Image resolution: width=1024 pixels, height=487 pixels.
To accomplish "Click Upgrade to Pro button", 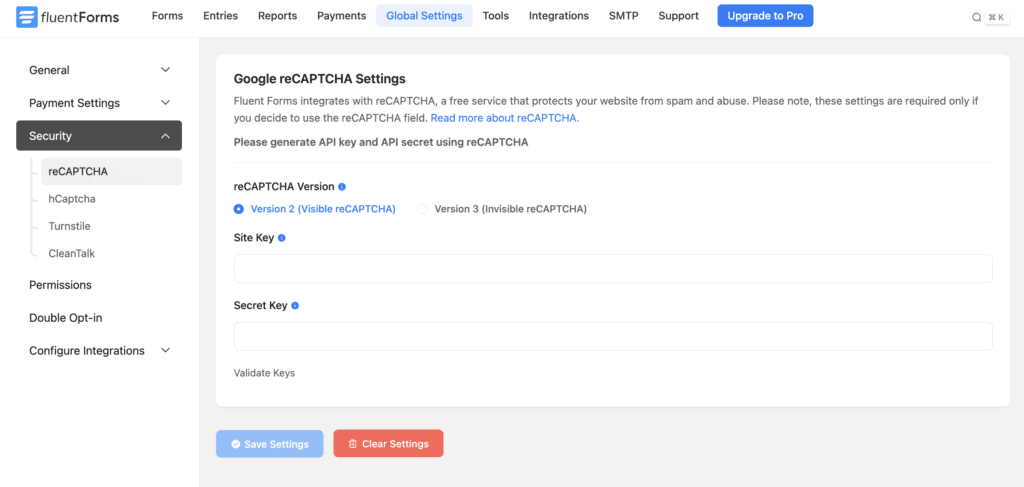I will coord(765,16).
